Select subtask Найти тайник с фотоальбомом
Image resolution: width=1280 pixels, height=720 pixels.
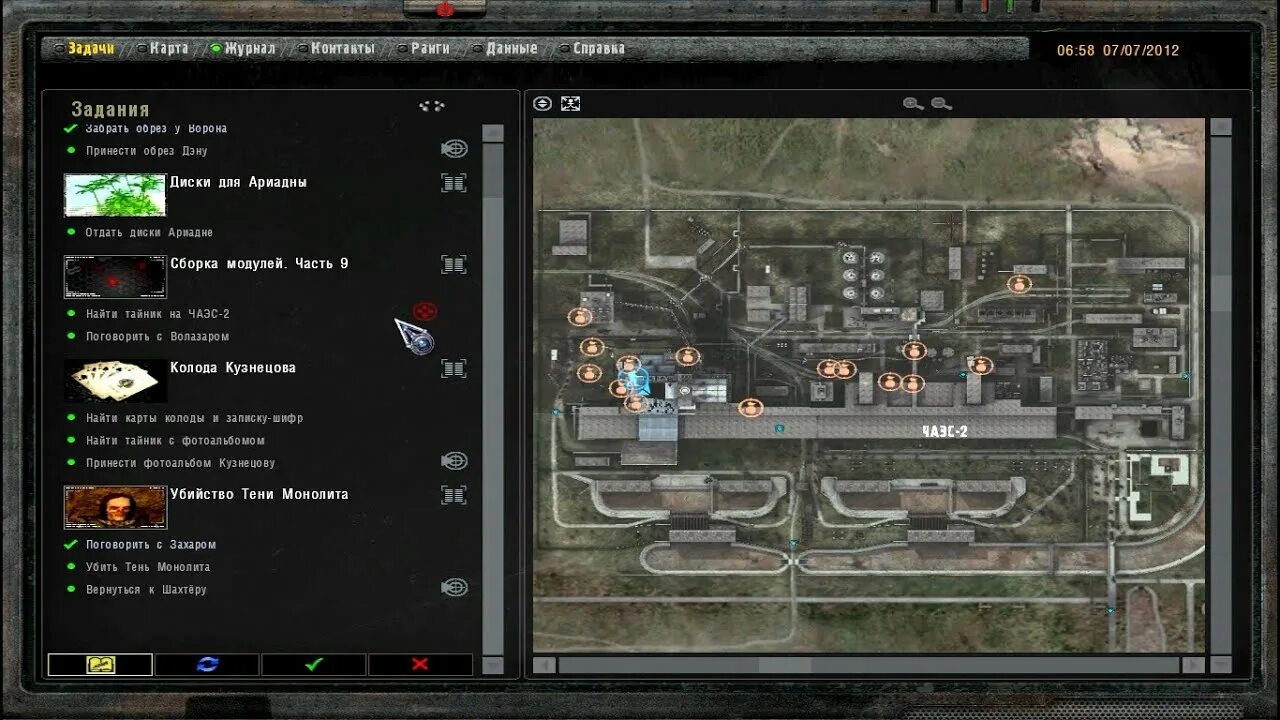175,440
